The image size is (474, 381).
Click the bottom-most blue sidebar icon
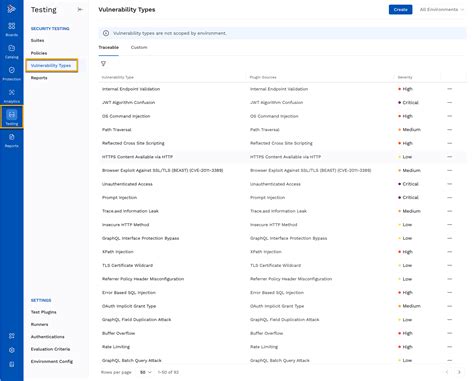[12, 364]
